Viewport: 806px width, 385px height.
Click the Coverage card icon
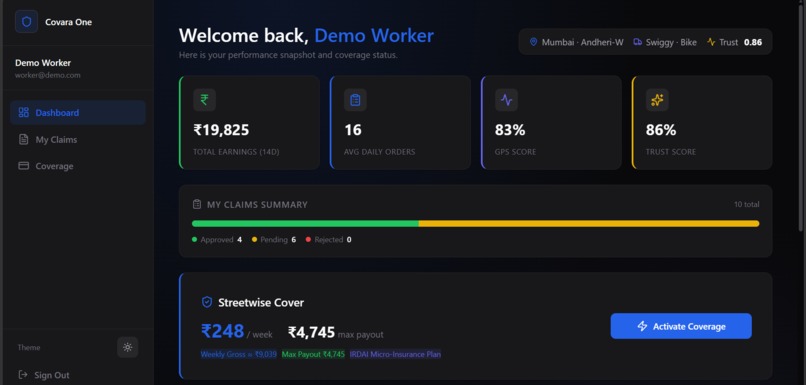point(23,166)
